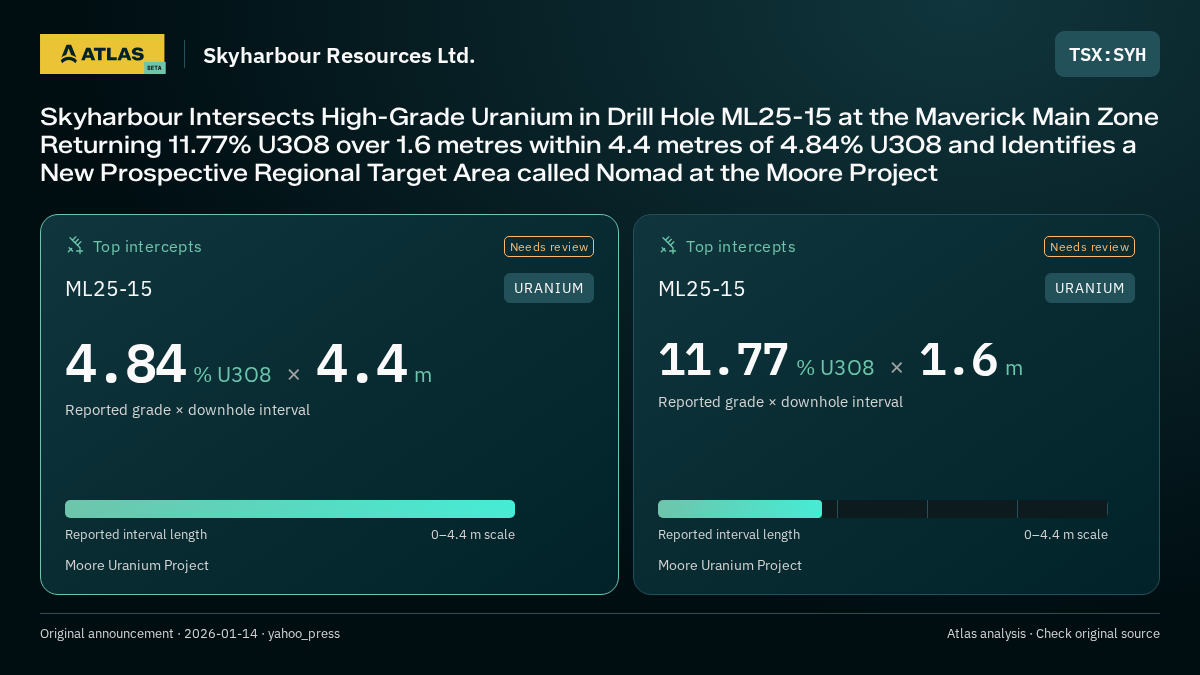Click Reported interval length label on the 11.77% card

coord(729,535)
